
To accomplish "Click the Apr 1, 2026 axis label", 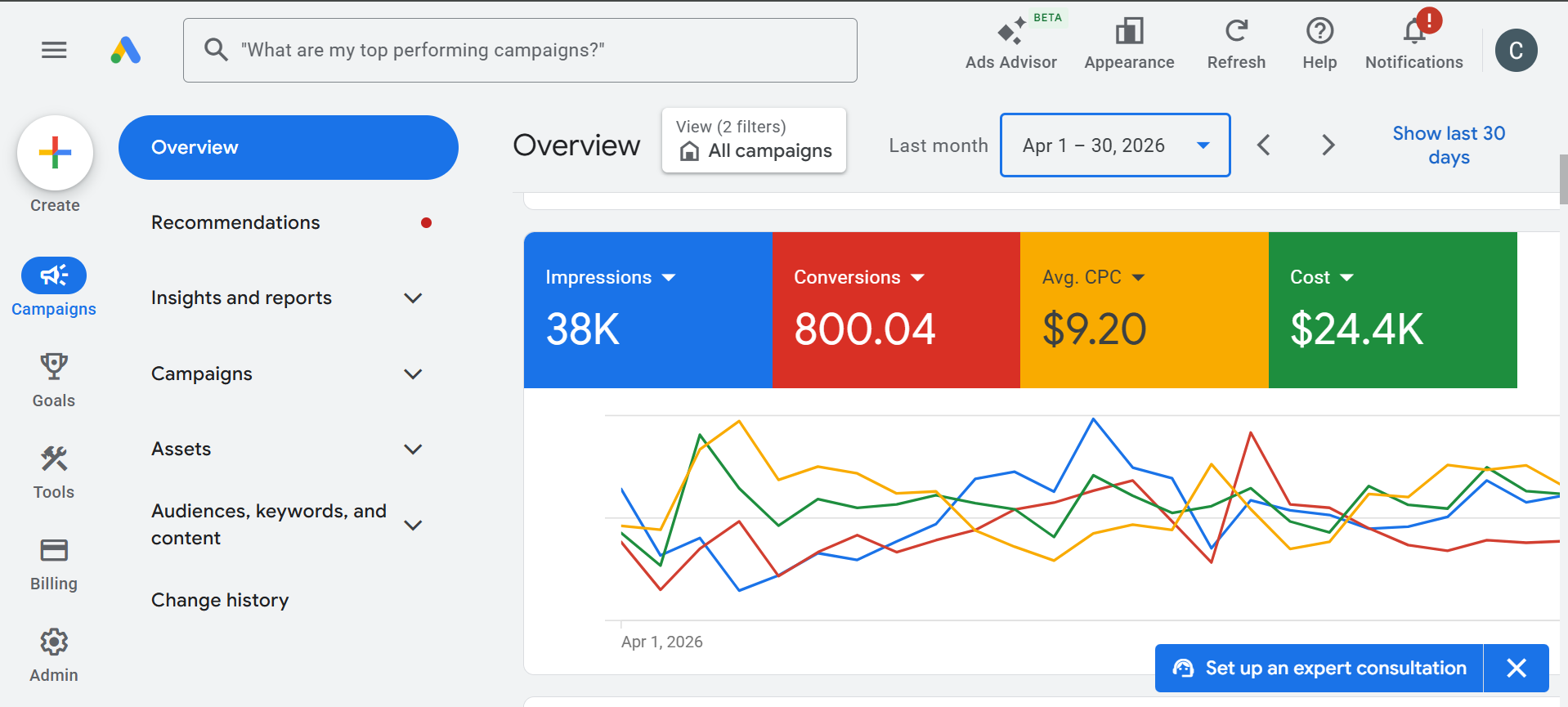I will (662, 642).
